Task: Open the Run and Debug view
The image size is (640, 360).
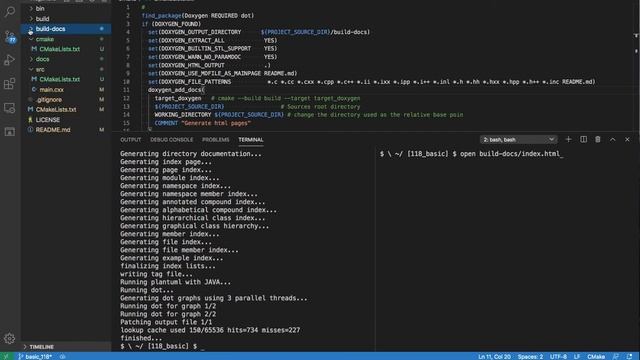Action: tap(9, 60)
